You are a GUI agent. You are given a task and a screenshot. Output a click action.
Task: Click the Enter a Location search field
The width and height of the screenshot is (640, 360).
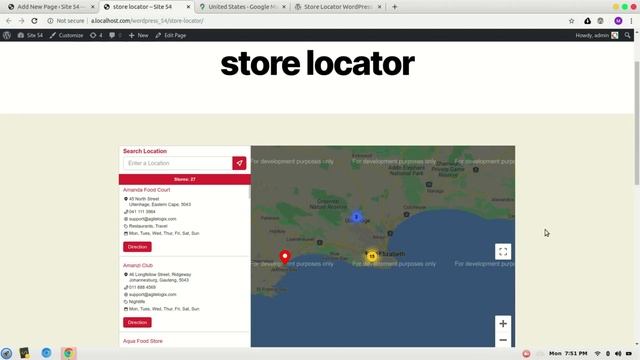point(178,163)
